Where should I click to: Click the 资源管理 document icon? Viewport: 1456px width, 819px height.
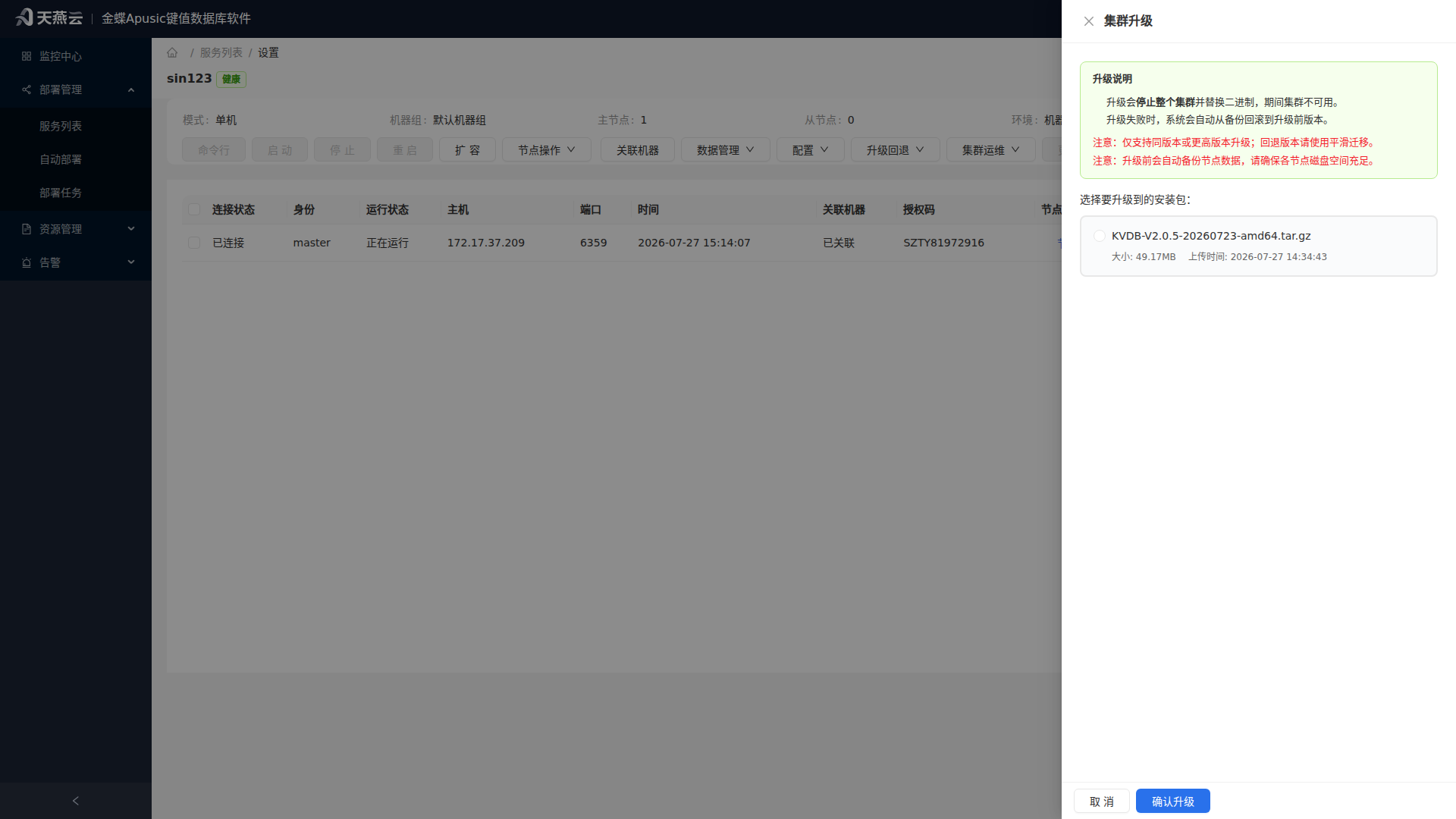point(27,229)
